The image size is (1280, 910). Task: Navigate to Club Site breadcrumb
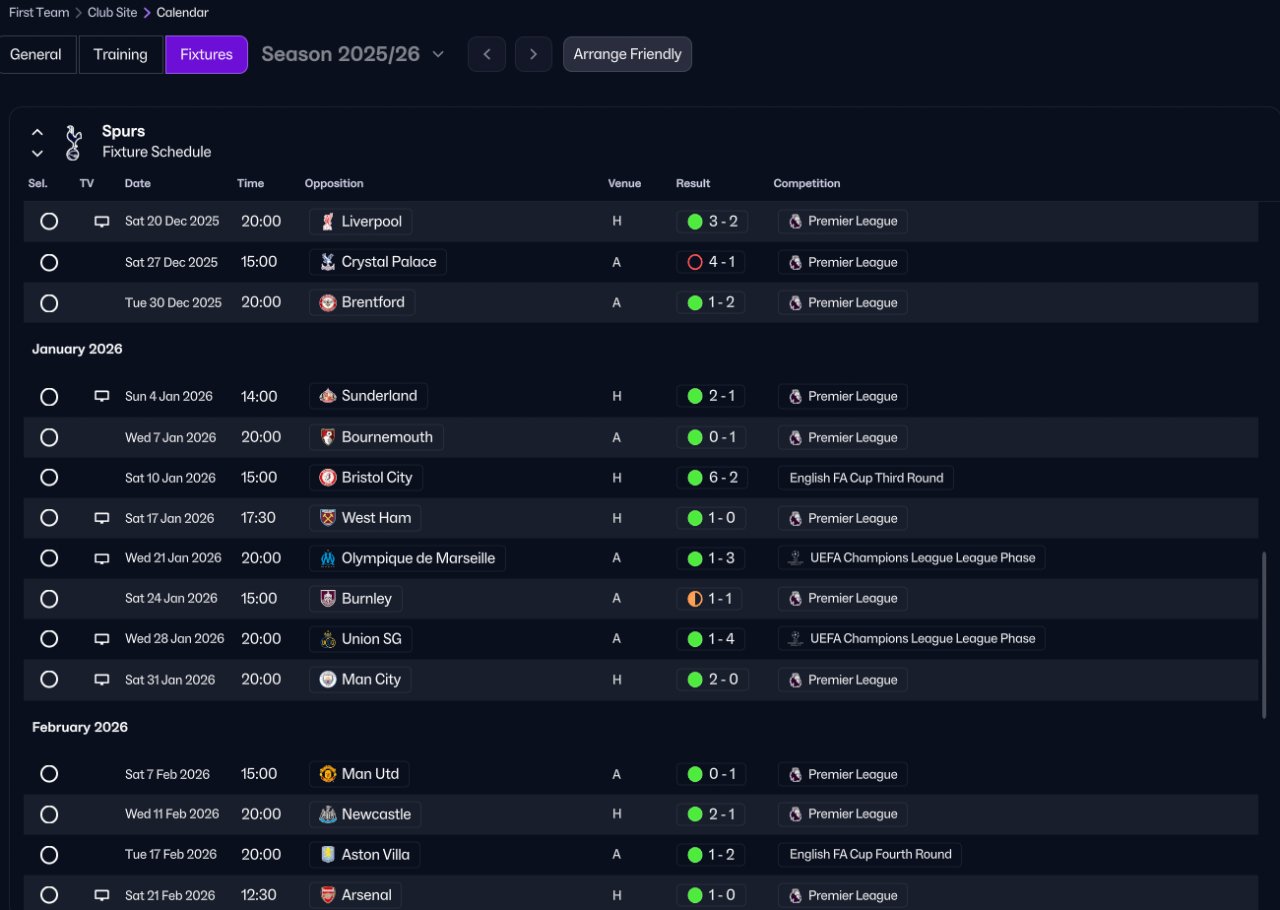point(112,13)
